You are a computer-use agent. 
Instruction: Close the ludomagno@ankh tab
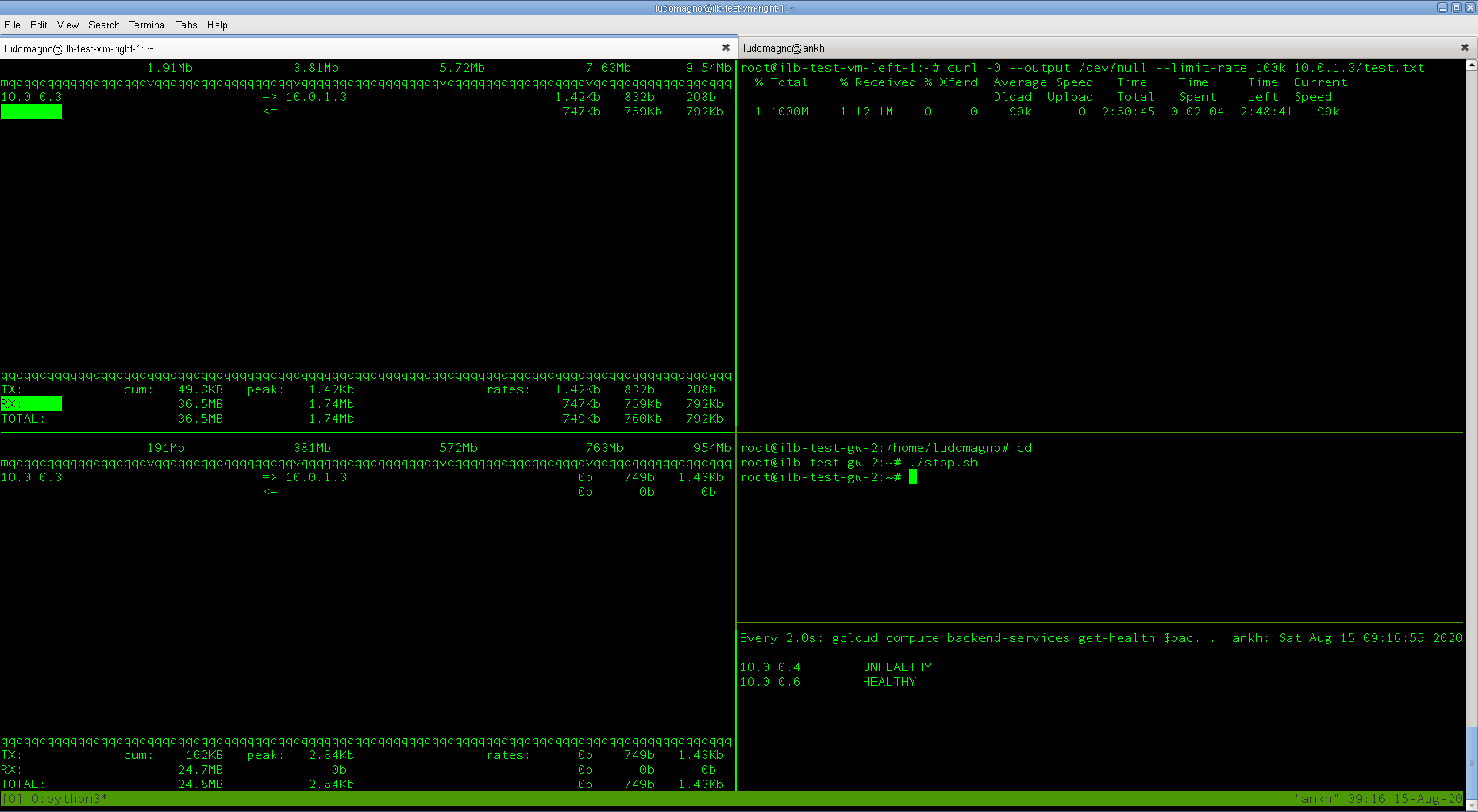1464,48
